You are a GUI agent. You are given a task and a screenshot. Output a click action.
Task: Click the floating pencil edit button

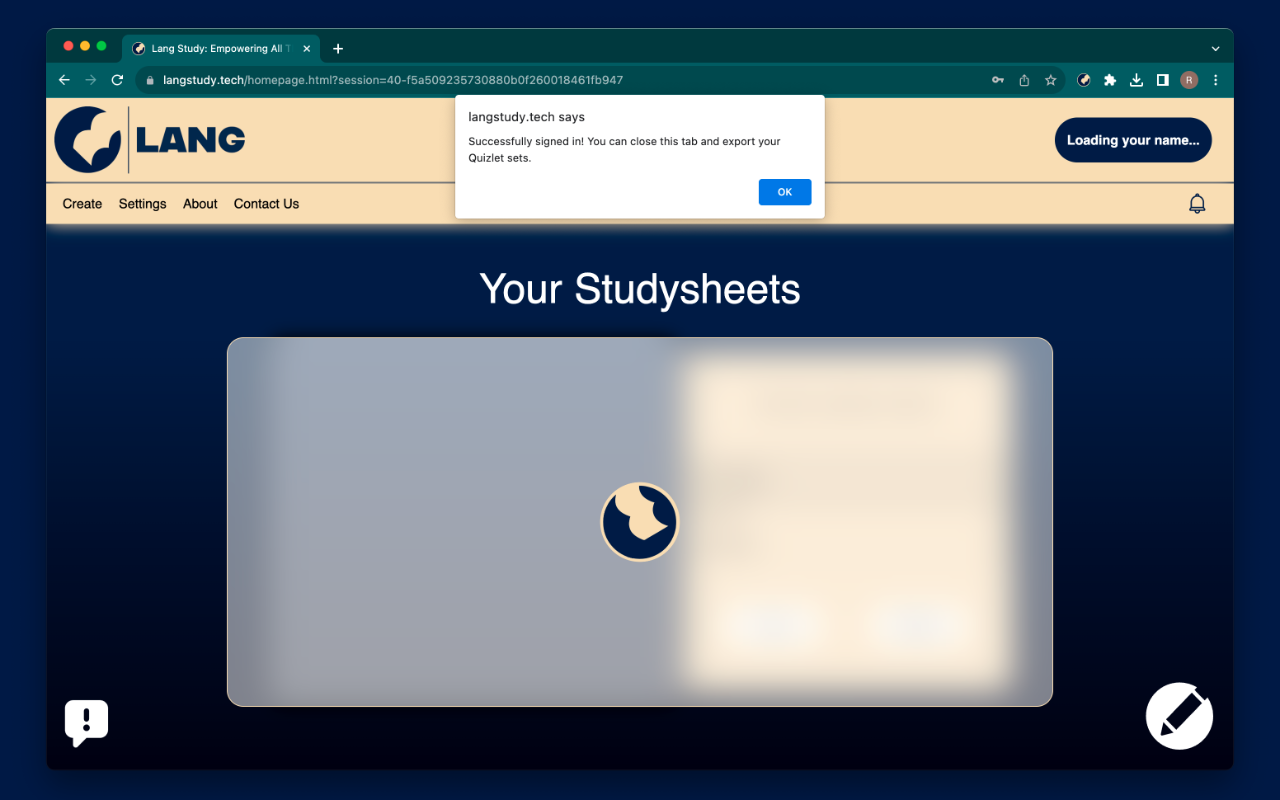[1178, 716]
